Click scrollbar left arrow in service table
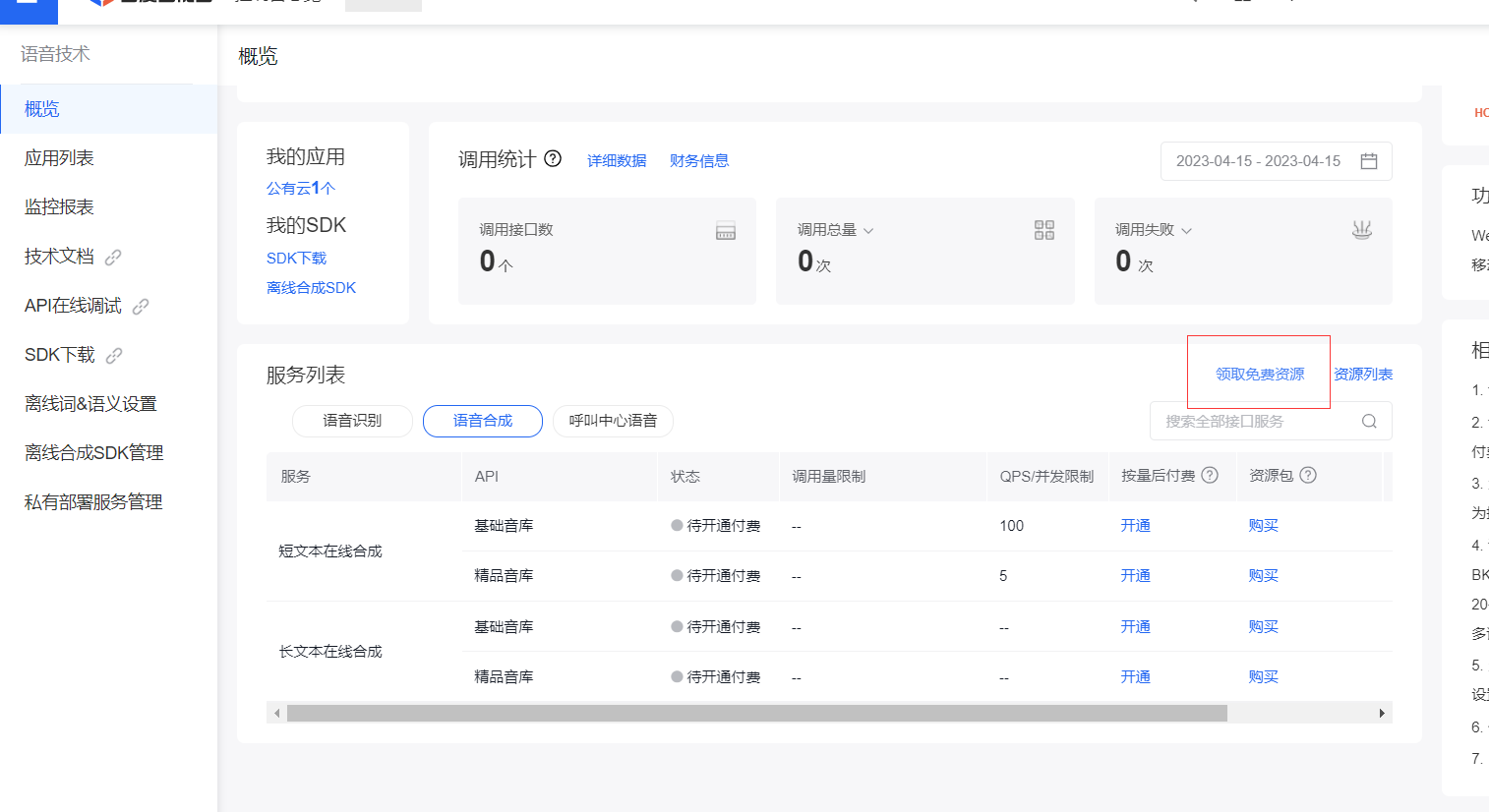This screenshot has width=1489, height=812. (x=277, y=714)
